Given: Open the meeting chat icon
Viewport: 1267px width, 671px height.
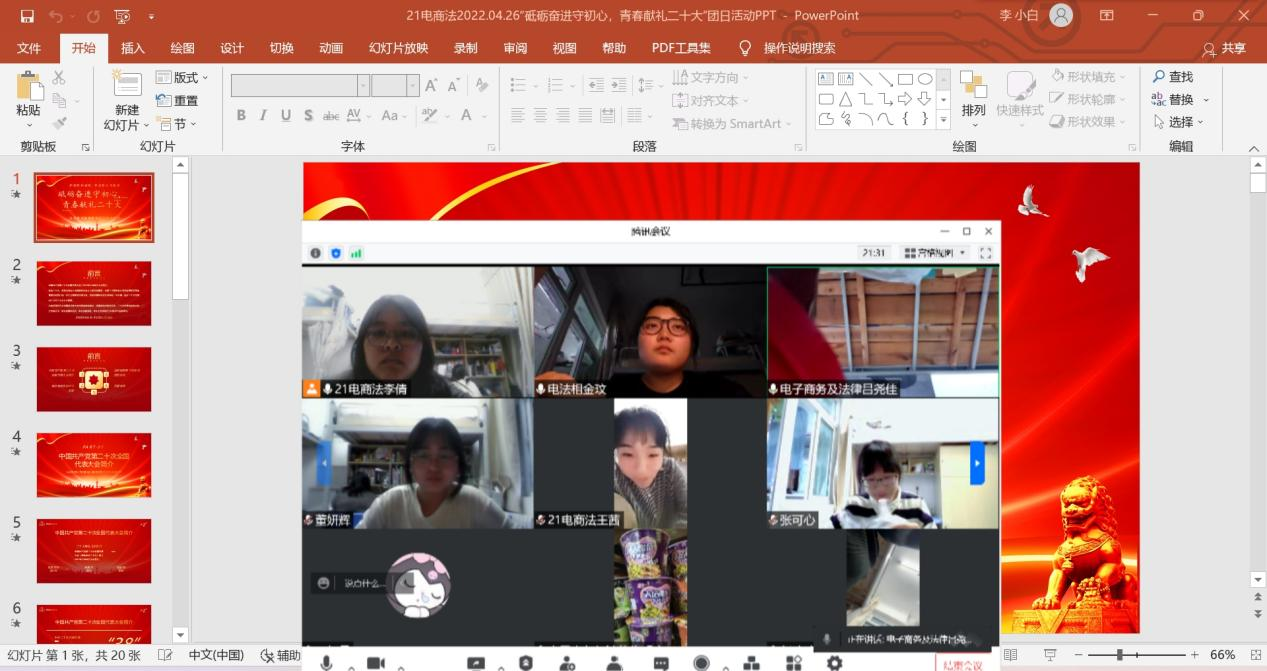Looking at the screenshot, I should click(x=661, y=663).
